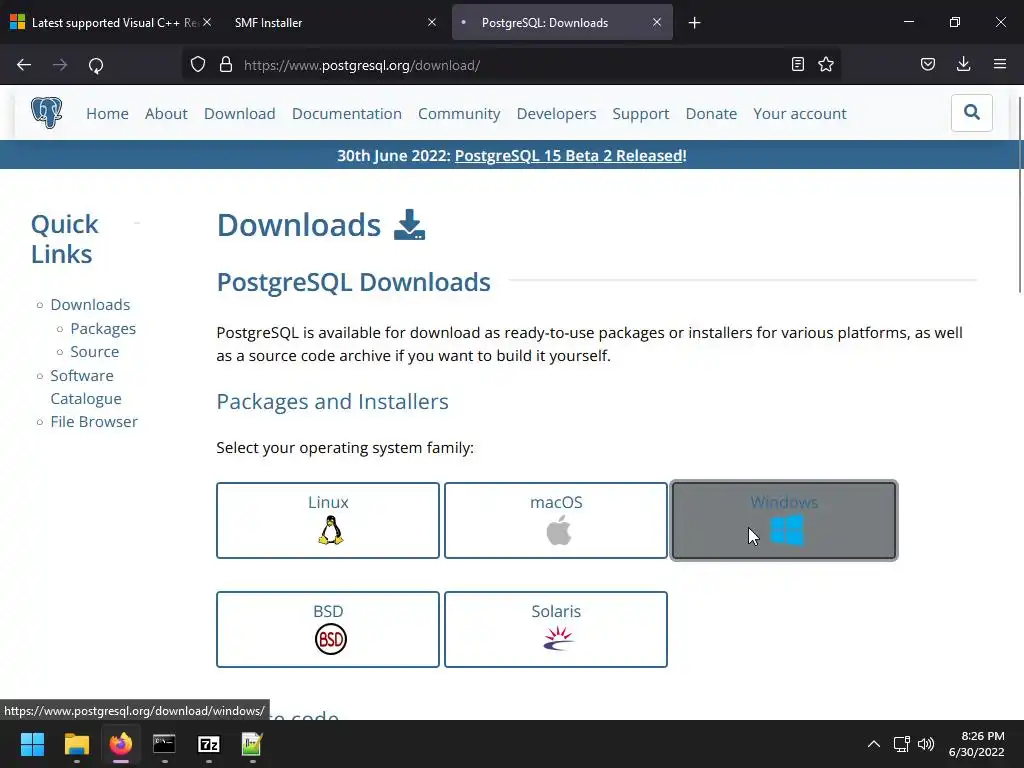The image size is (1024, 768).
Task: Open Source in Quick Links sidebar
Action: (x=95, y=351)
